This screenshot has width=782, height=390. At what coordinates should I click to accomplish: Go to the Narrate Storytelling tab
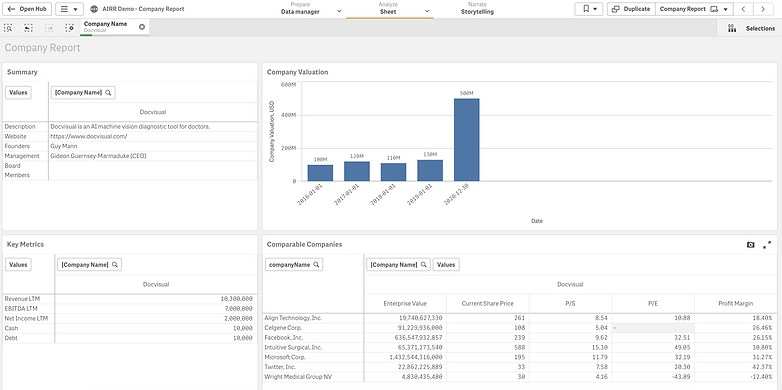[477, 8]
